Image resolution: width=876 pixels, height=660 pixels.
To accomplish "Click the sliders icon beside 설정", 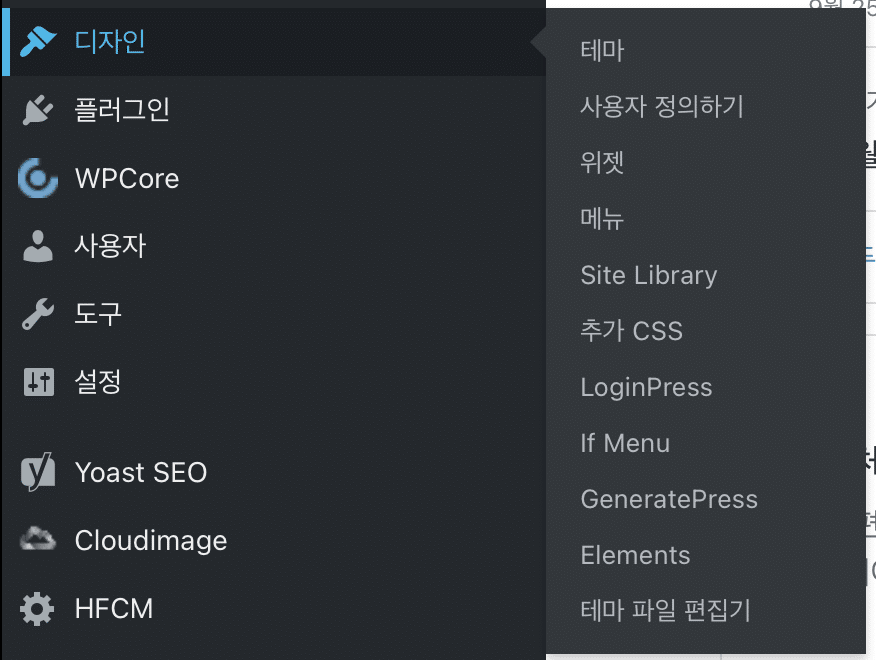I will click(39, 382).
